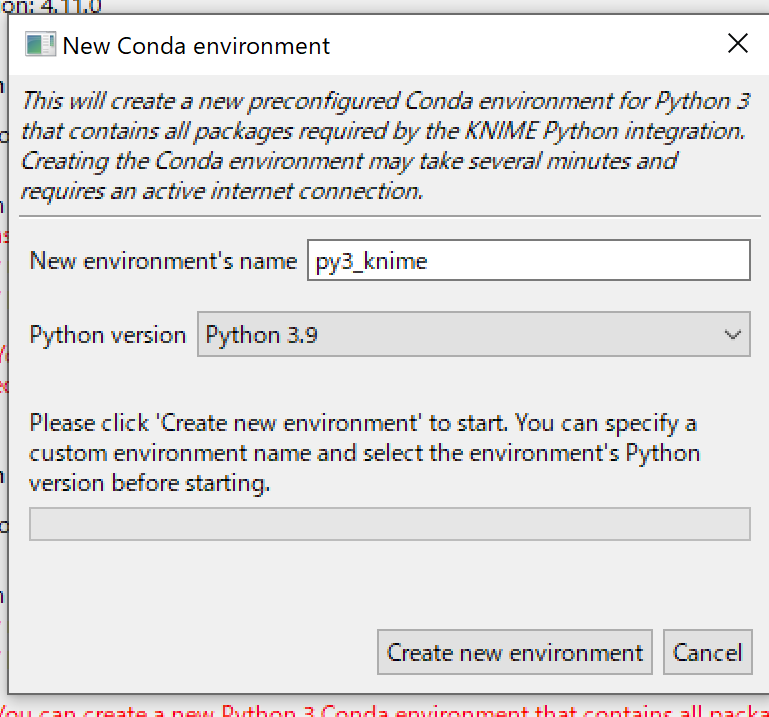769x717 pixels.
Task: Click the 'New Conda environment' title text
Action: tap(196, 46)
